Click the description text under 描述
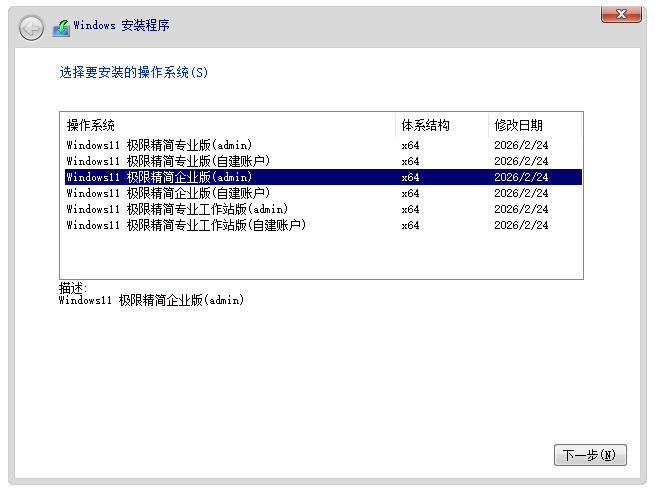Screen dimensions: 655x494 tap(150, 300)
